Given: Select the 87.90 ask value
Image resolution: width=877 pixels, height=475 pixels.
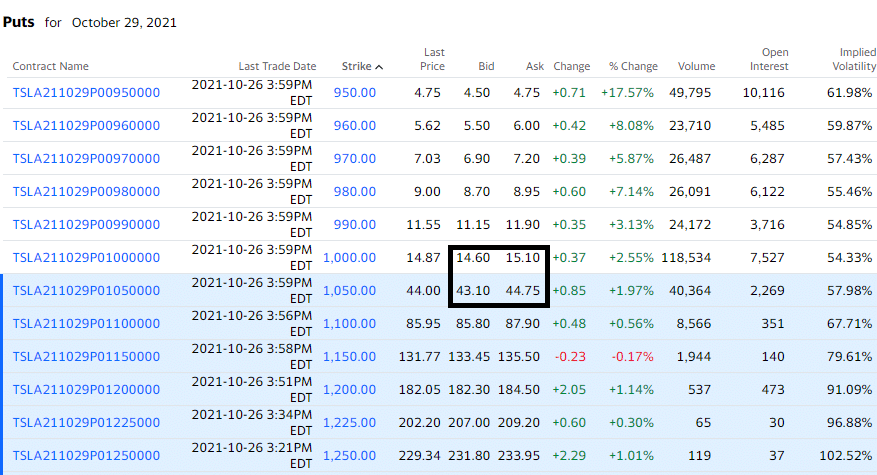Looking at the screenshot, I should (523, 323).
